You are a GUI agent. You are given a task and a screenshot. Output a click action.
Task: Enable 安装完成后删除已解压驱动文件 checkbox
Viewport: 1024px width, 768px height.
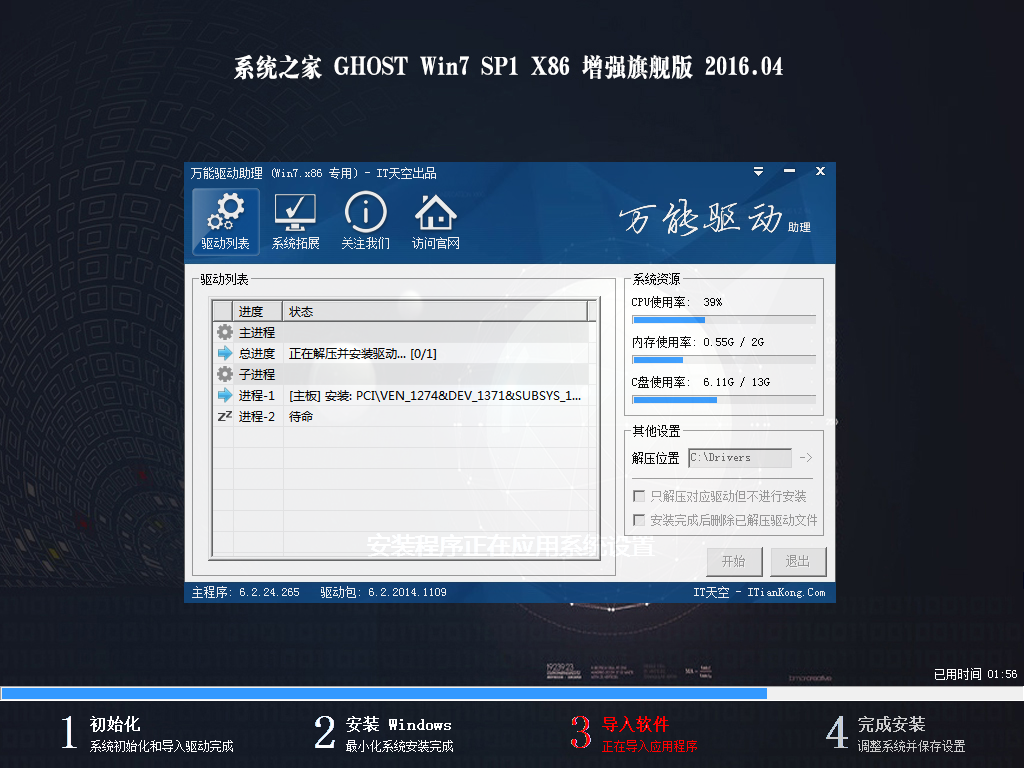click(639, 520)
